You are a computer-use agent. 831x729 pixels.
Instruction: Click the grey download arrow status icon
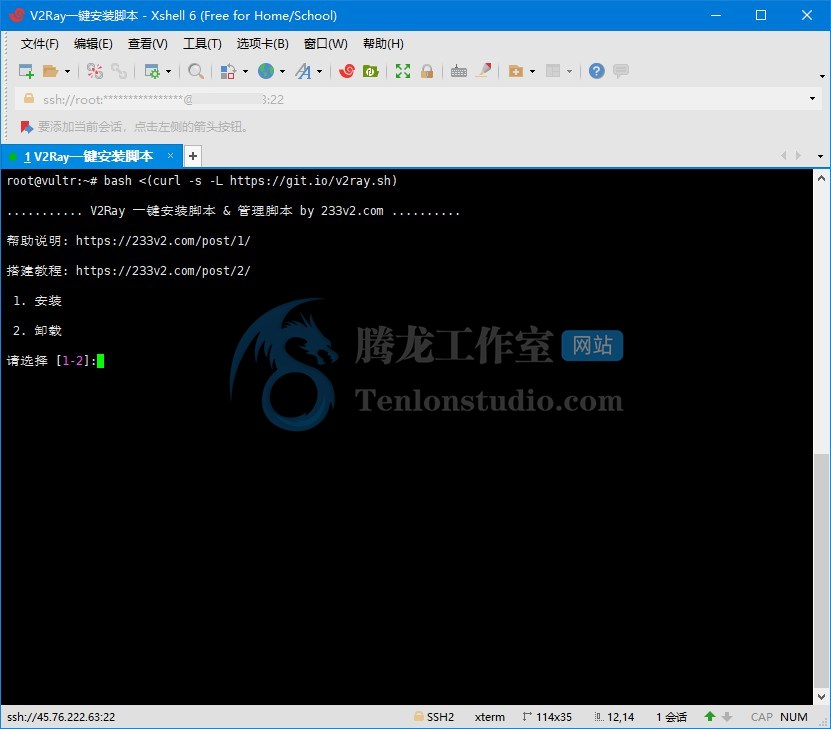click(x=727, y=717)
